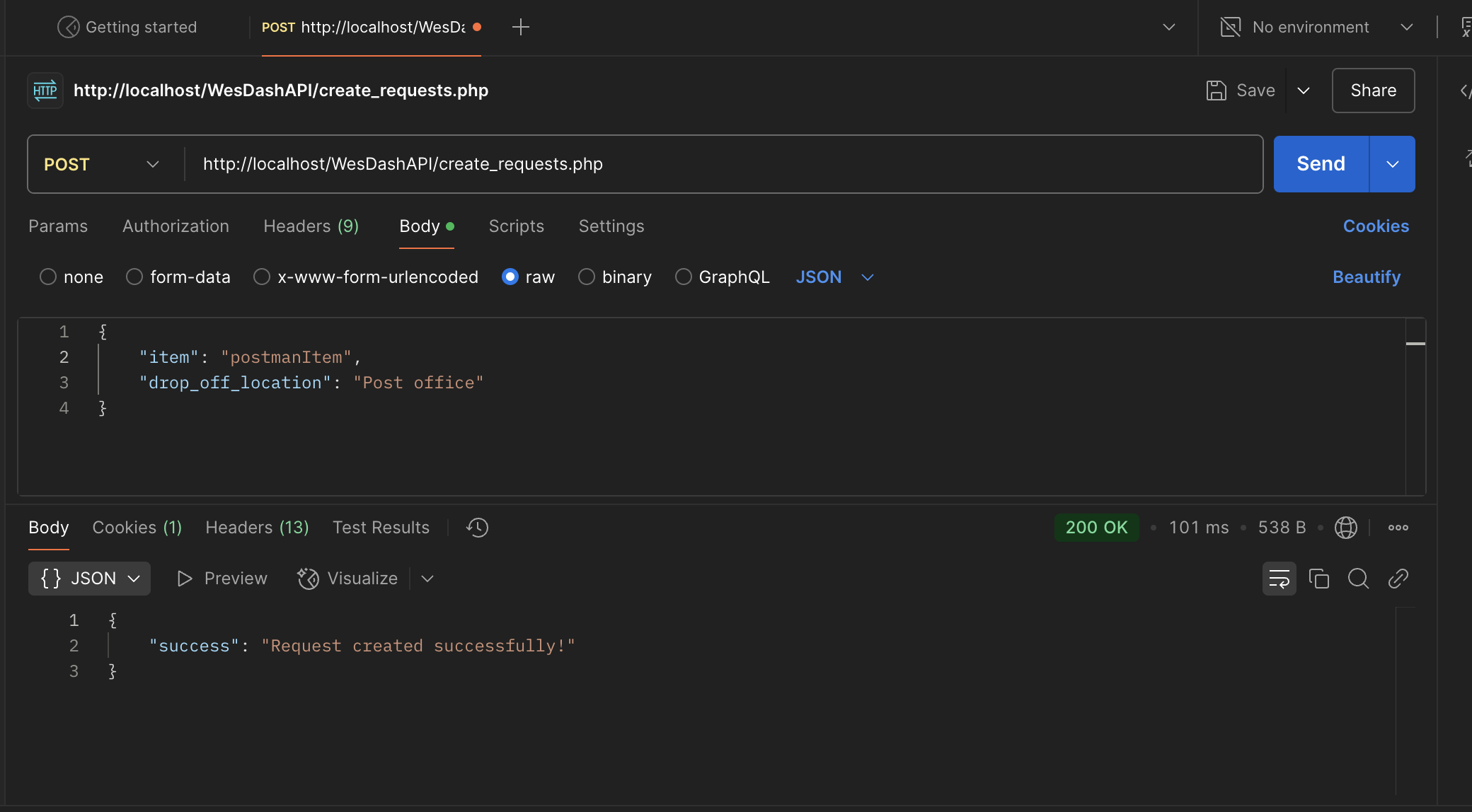Open more response actions via three-dots icon
Viewport: 1472px width, 812px height.
(x=1398, y=527)
